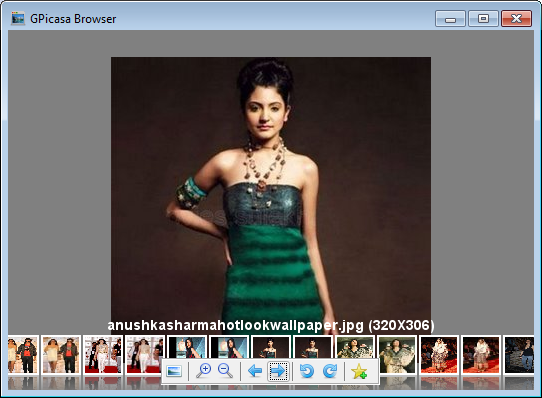This screenshot has width=542, height=398.
Task: Select the second thumbnail of couple in cream dress
Action: pyautogui.click(x=61, y=355)
